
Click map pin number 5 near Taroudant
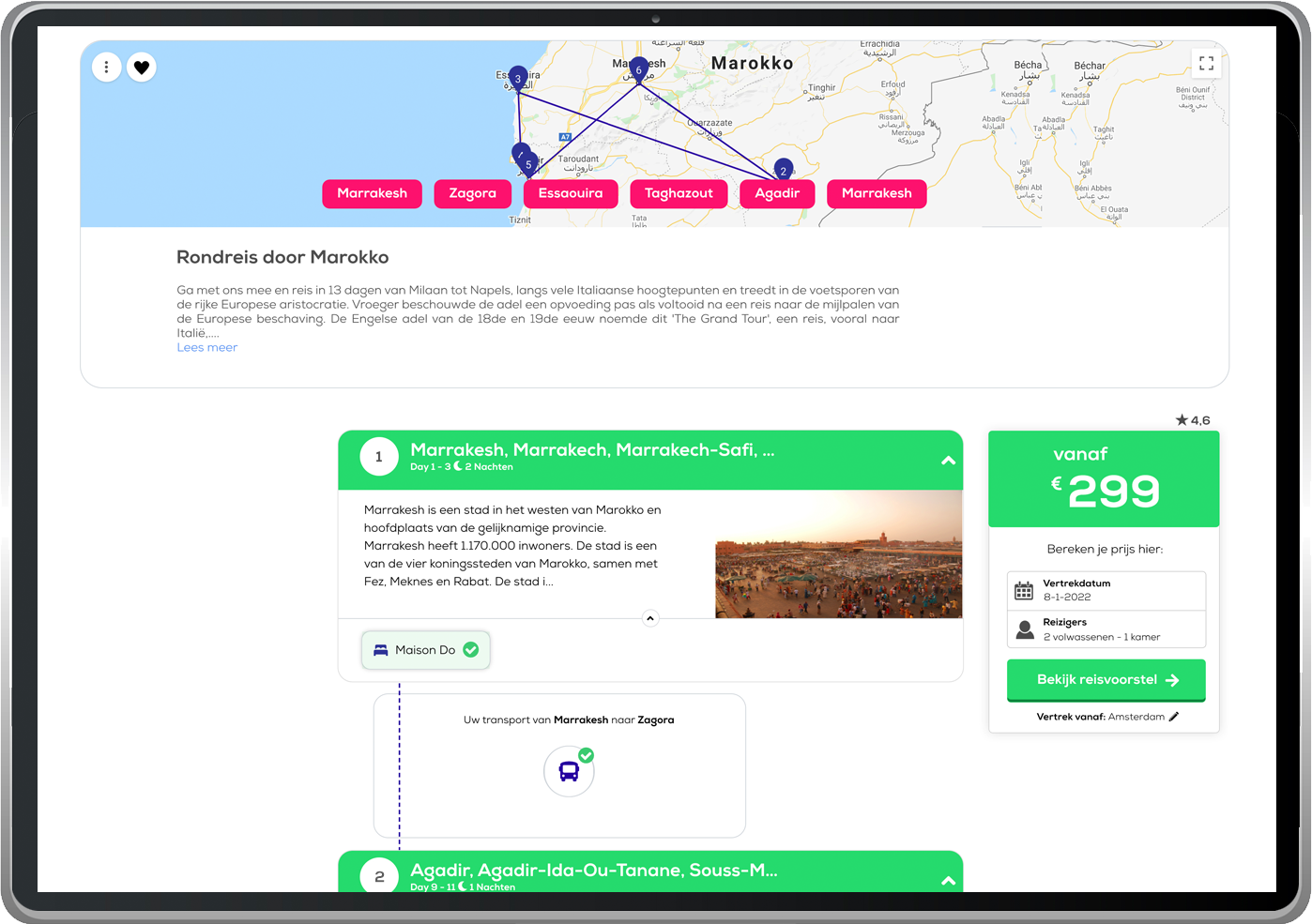(x=528, y=164)
